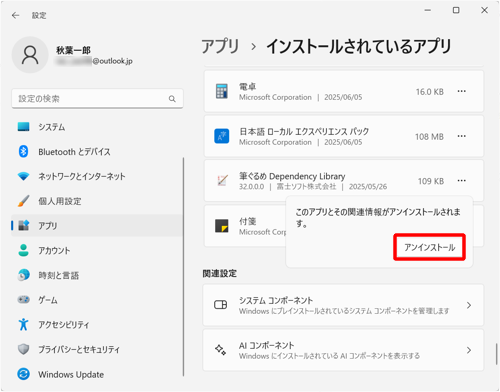Open the user profile avatar

pos(30,55)
